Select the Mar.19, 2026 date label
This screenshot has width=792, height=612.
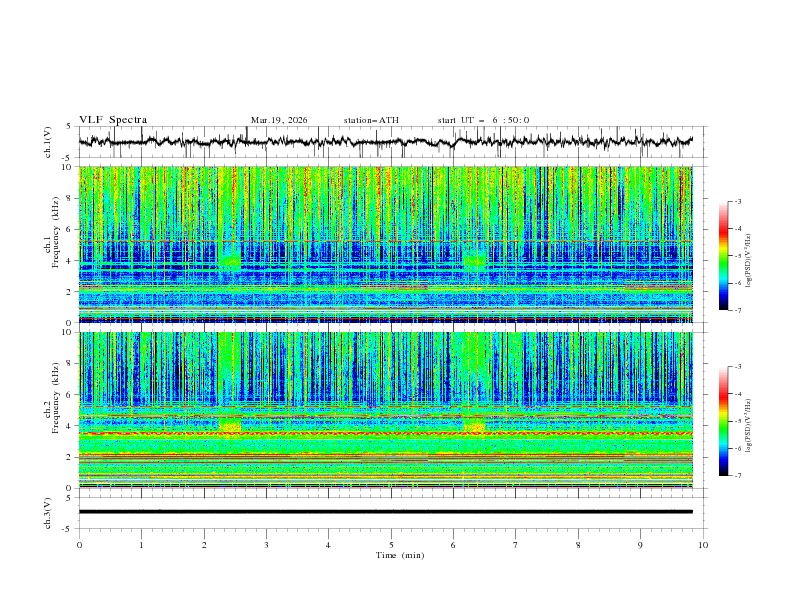pyautogui.click(x=279, y=120)
